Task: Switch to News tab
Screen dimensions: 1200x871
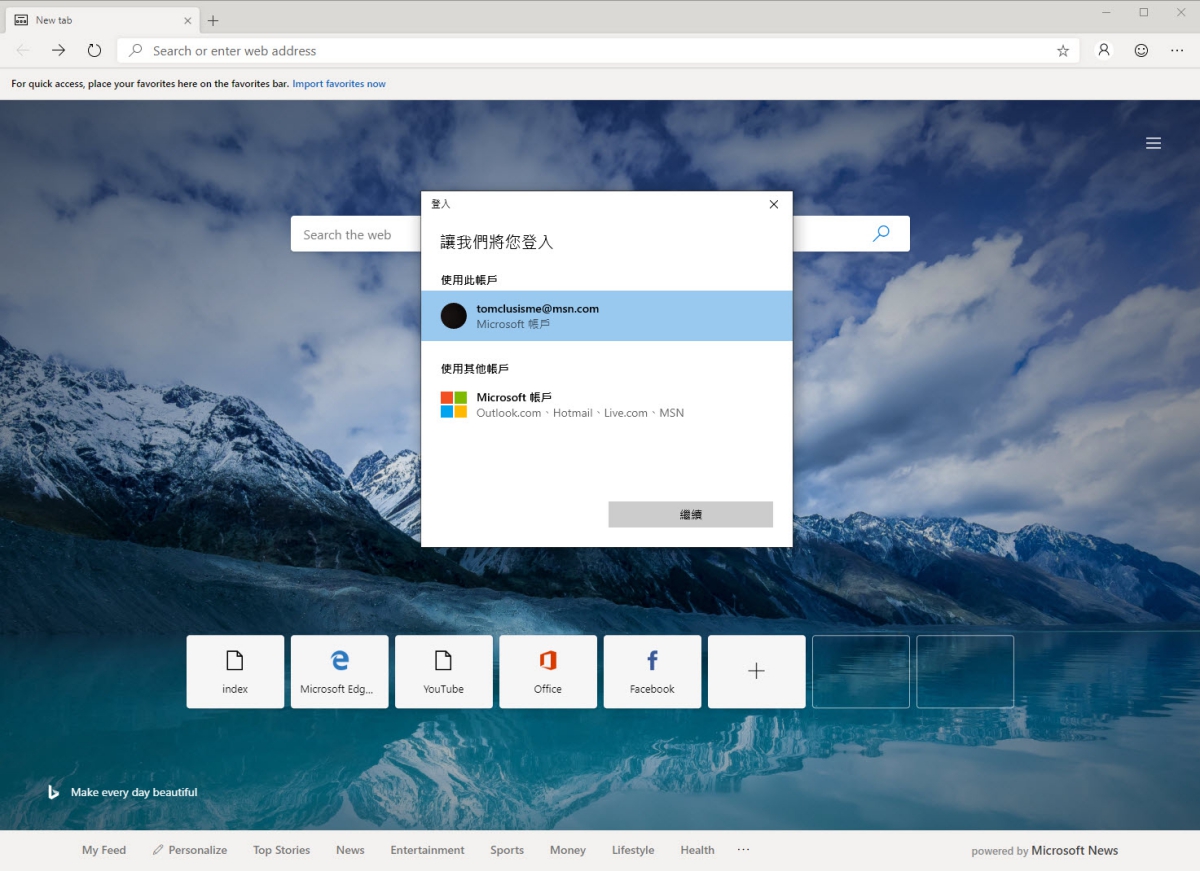Action: pyautogui.click(x=350, y=850)
